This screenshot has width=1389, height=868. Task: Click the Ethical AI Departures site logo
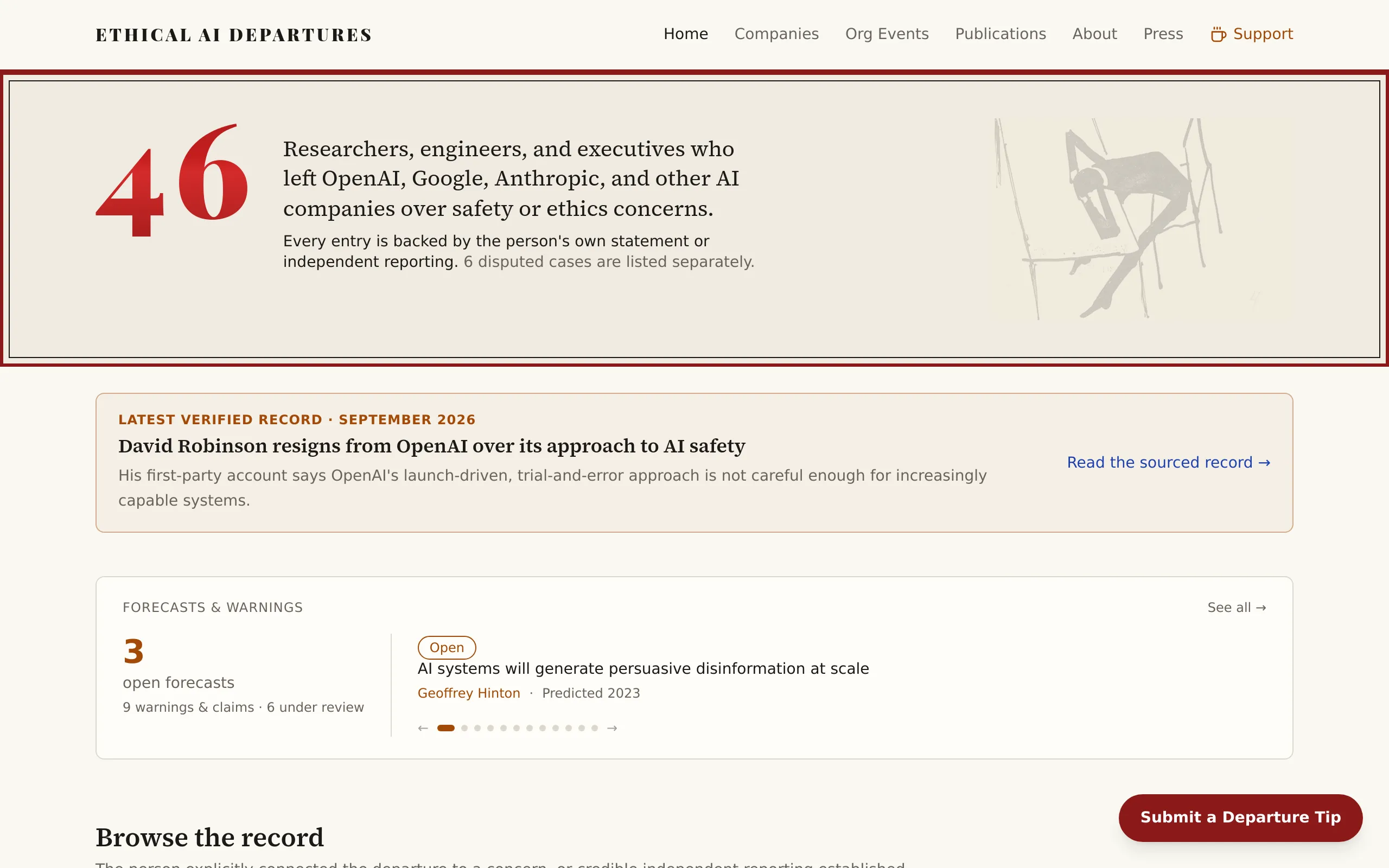point(234,35)
